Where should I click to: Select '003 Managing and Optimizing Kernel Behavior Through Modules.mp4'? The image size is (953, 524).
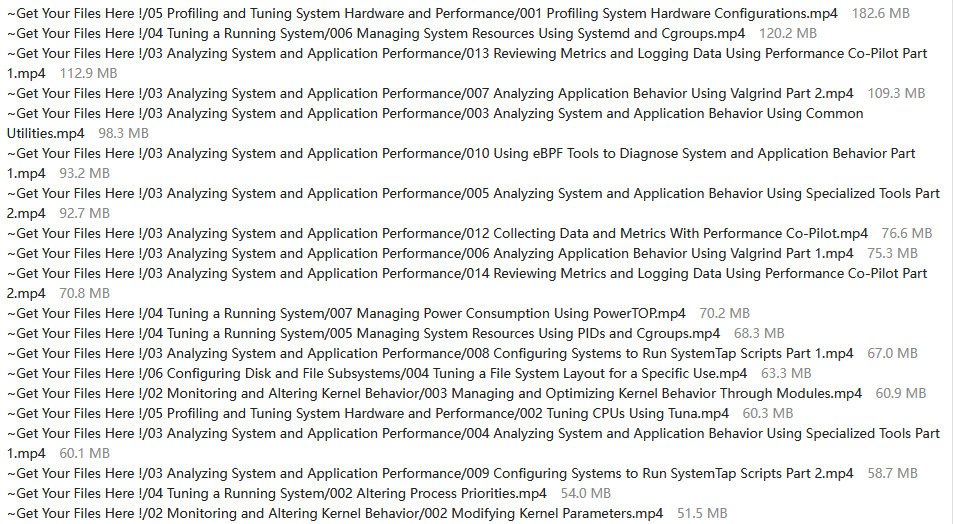pos(435,395)
